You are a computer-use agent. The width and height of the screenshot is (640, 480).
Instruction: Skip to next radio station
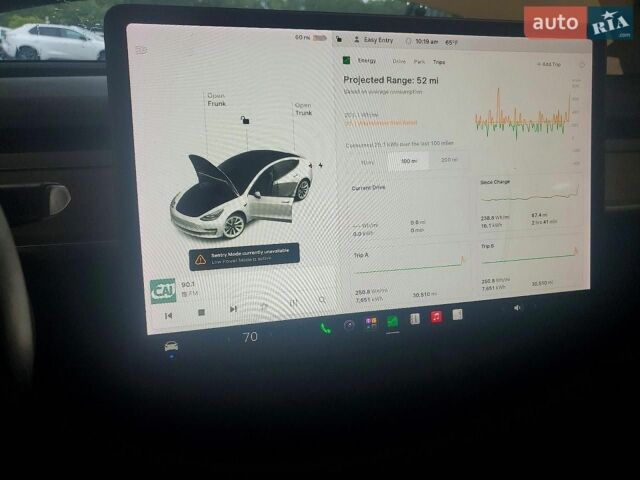[233, 309]
